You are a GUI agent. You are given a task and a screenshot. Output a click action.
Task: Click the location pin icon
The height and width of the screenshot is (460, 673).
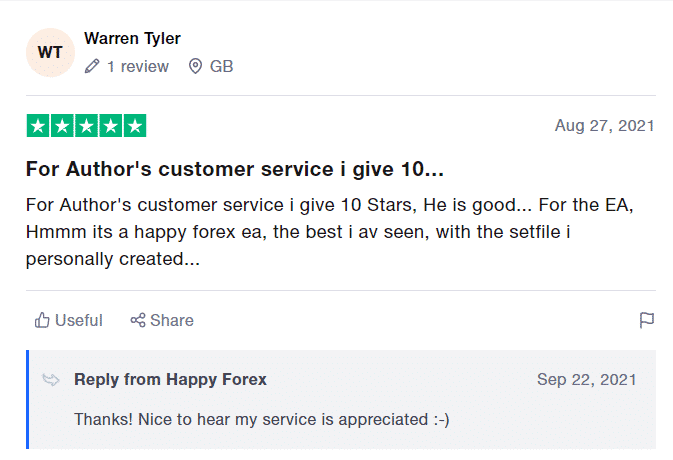195,67
